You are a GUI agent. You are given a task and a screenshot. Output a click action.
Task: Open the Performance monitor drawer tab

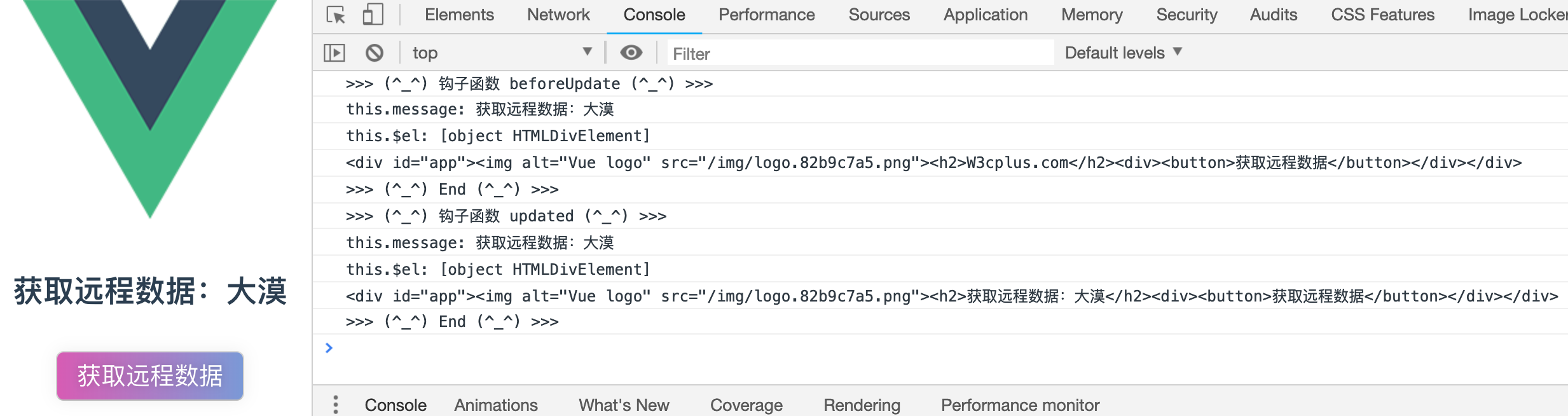pyautogui.click(x=1021, y=405)
